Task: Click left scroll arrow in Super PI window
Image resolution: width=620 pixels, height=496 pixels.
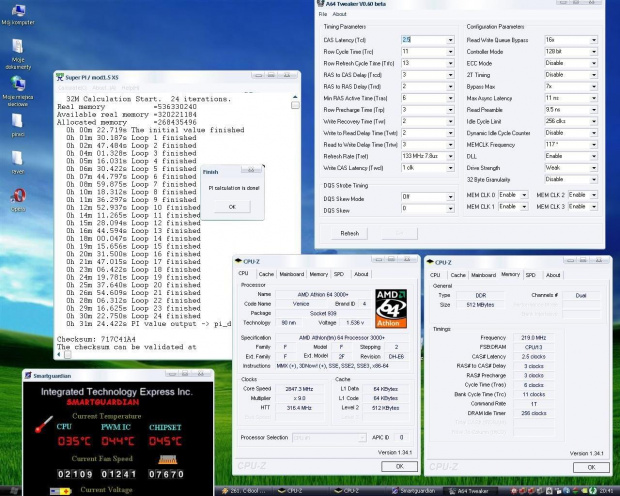Action: tap(59, 355)
